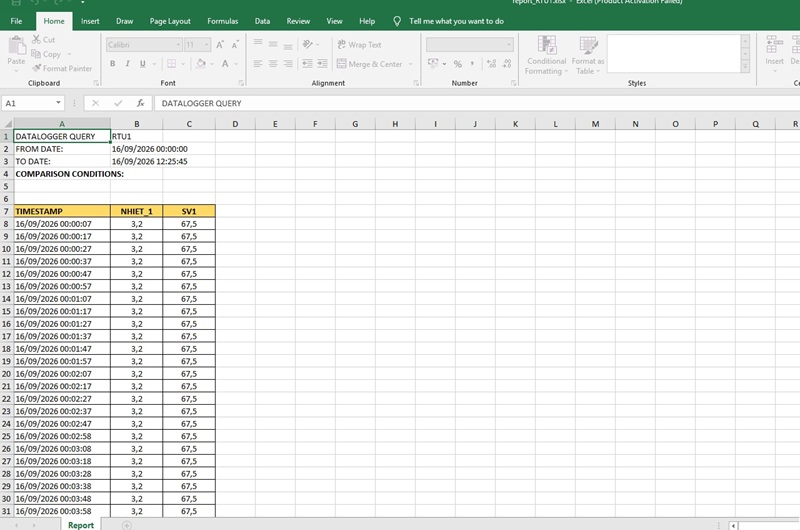Click the formula bar Enter checkmark
This screenshot has width=800, height=530.
point(118,103)
